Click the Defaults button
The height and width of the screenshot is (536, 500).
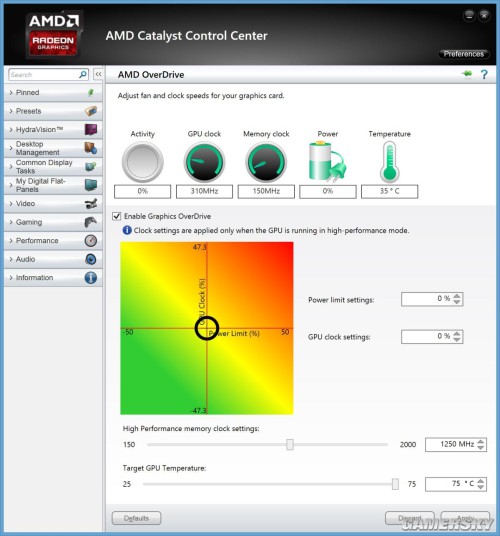pyautogui.click(x=136, y=518)
